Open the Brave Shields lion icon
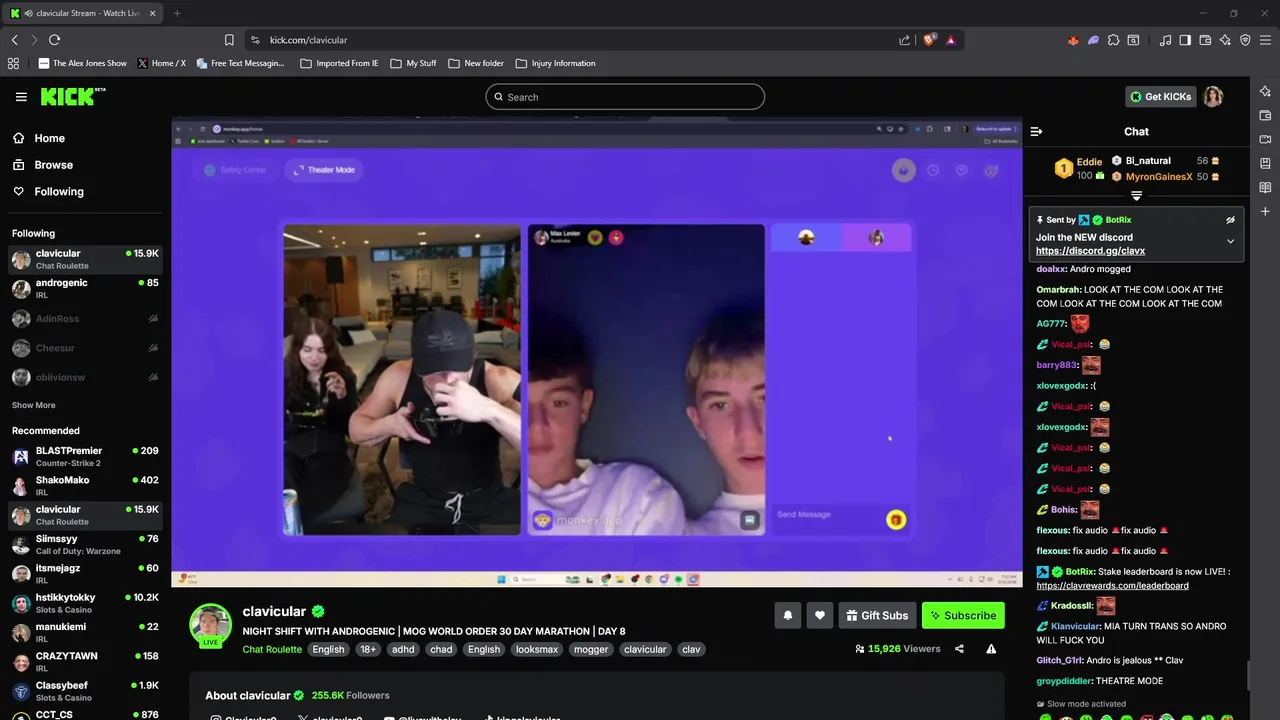Viewport: 1280px width, 720px height. pos(929,40)
